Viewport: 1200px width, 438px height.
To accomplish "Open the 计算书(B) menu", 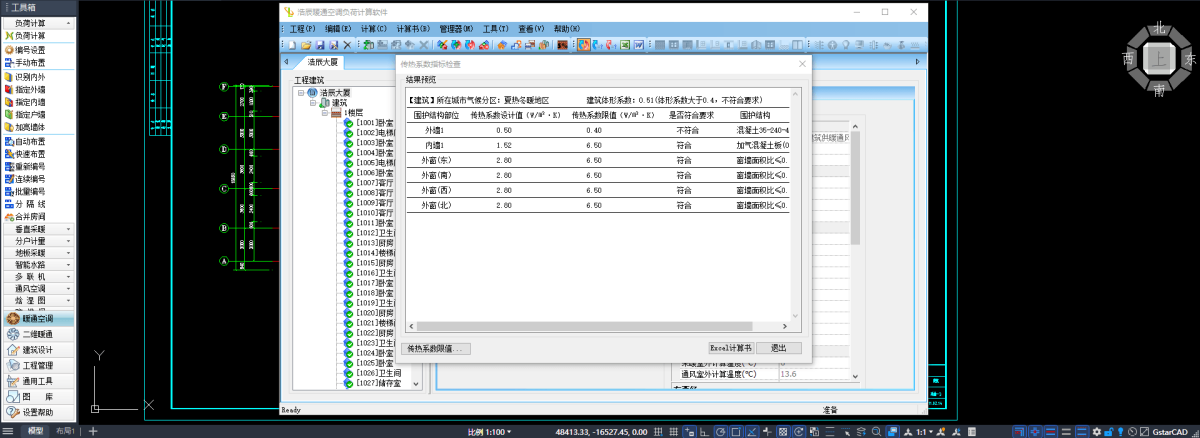I will [414, 29].
